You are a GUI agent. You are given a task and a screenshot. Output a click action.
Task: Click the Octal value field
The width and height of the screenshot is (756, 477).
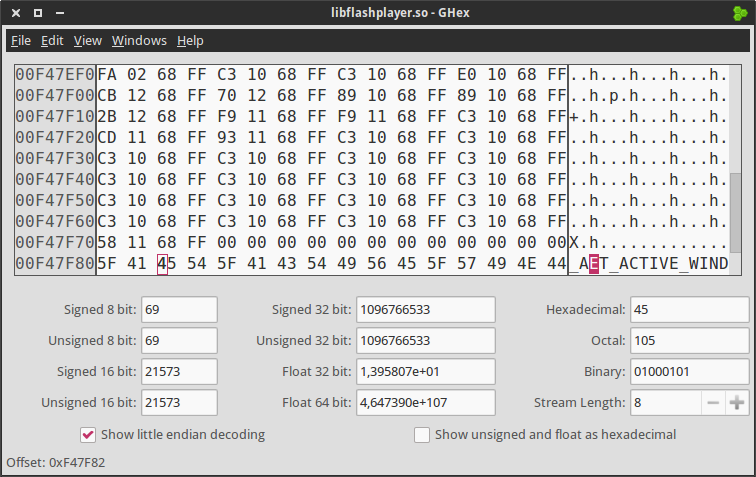point(689,341)
